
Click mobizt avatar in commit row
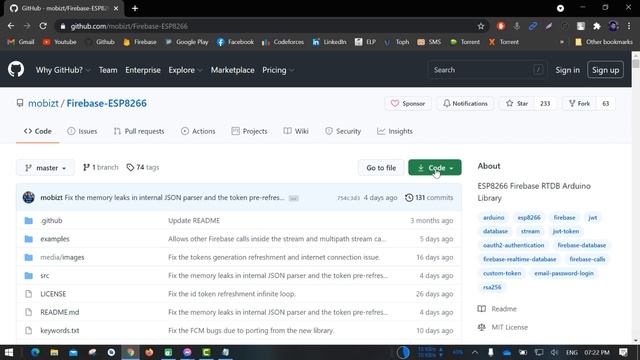[29, 198]
